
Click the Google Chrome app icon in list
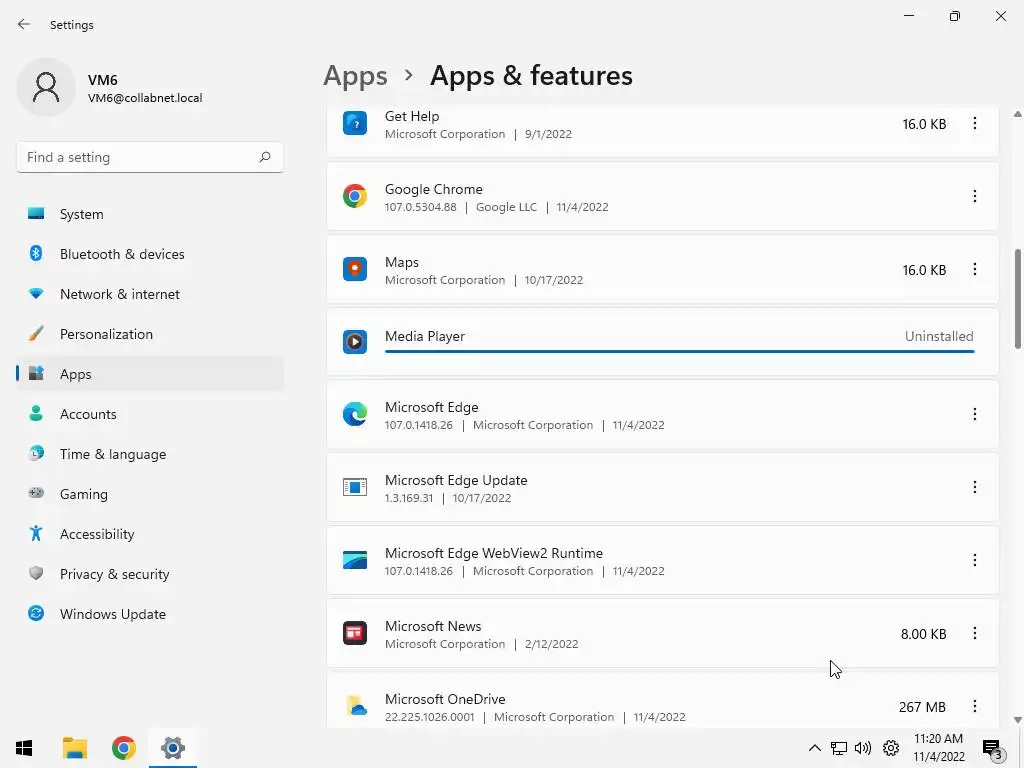[355, 196]
